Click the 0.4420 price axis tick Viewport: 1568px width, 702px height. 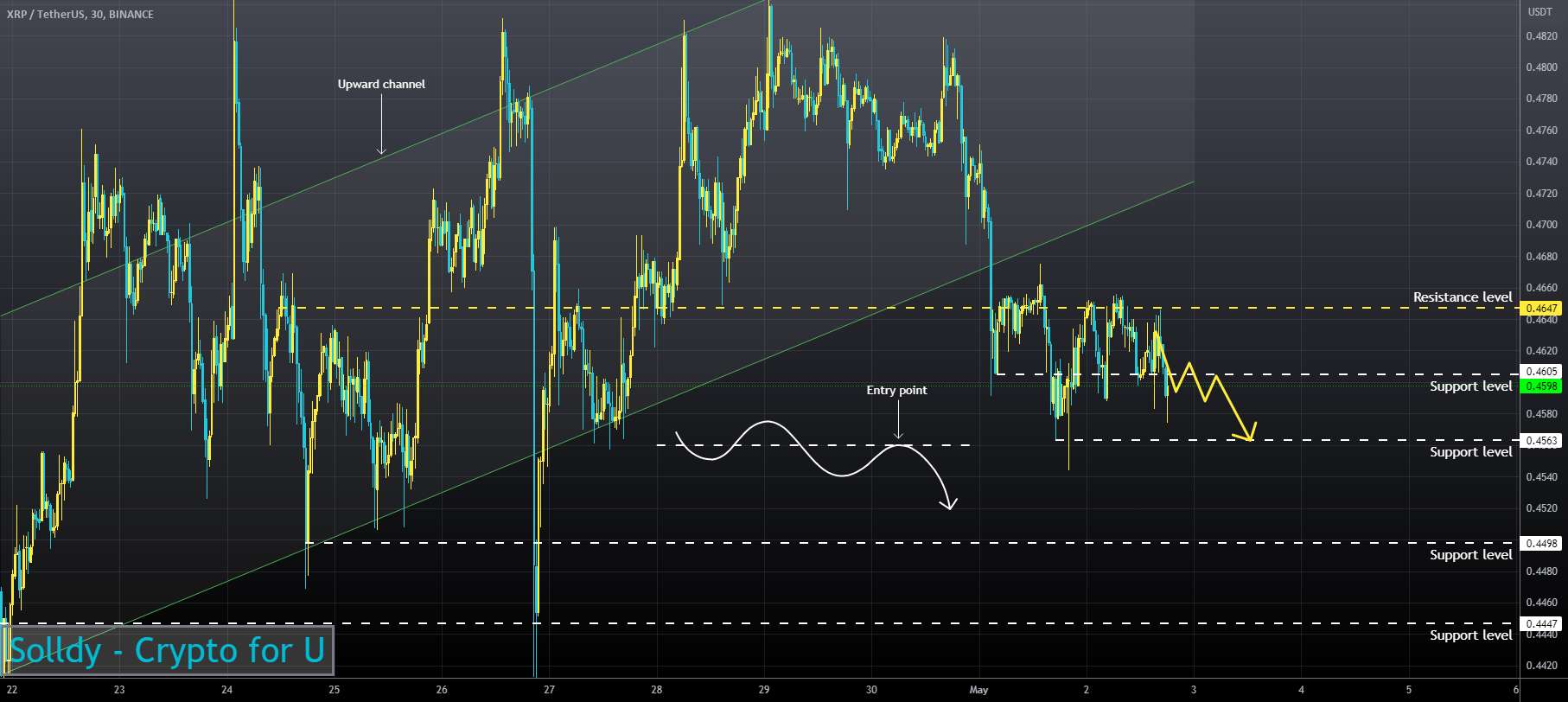coord(1541,666)
